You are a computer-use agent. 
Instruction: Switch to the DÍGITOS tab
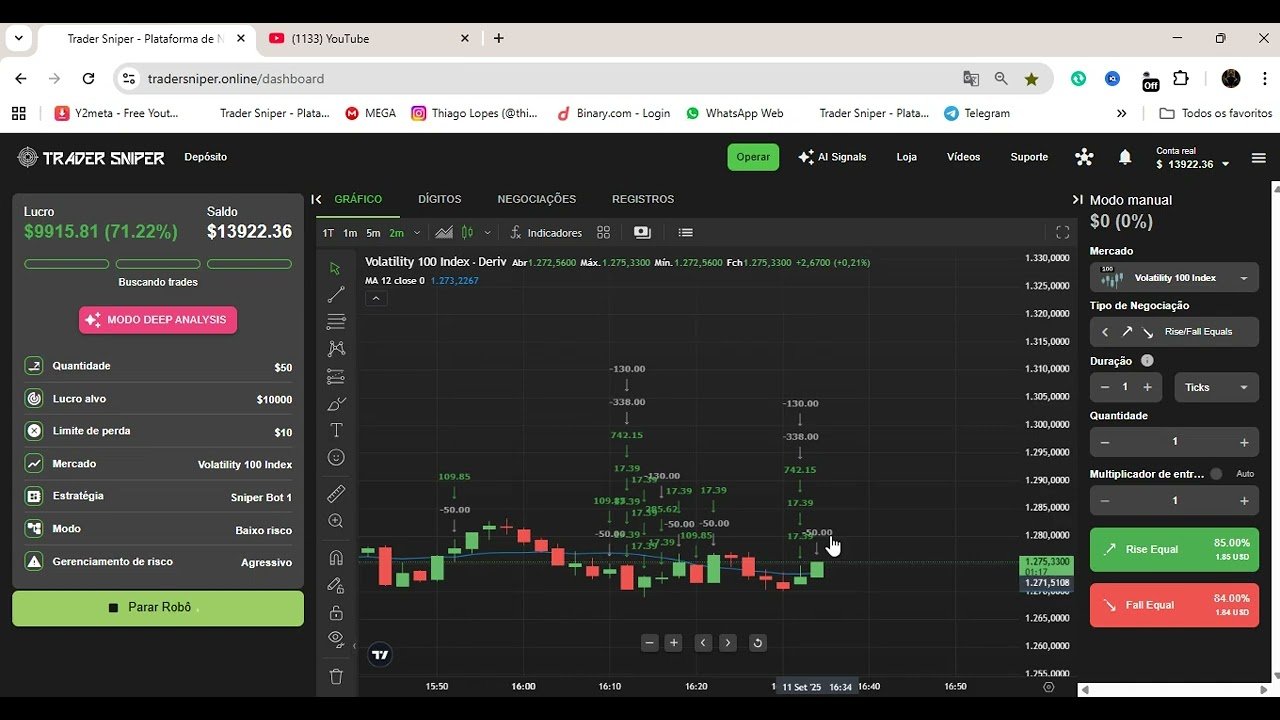tap(439, 199)
